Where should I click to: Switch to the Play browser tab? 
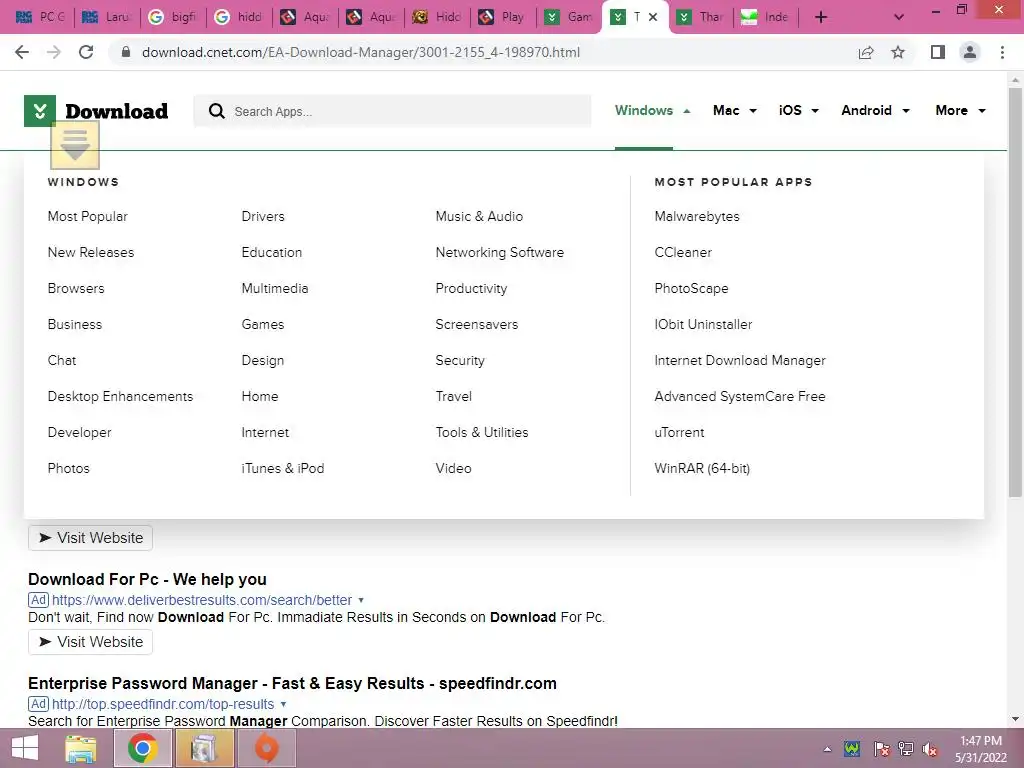pos(502,17)
